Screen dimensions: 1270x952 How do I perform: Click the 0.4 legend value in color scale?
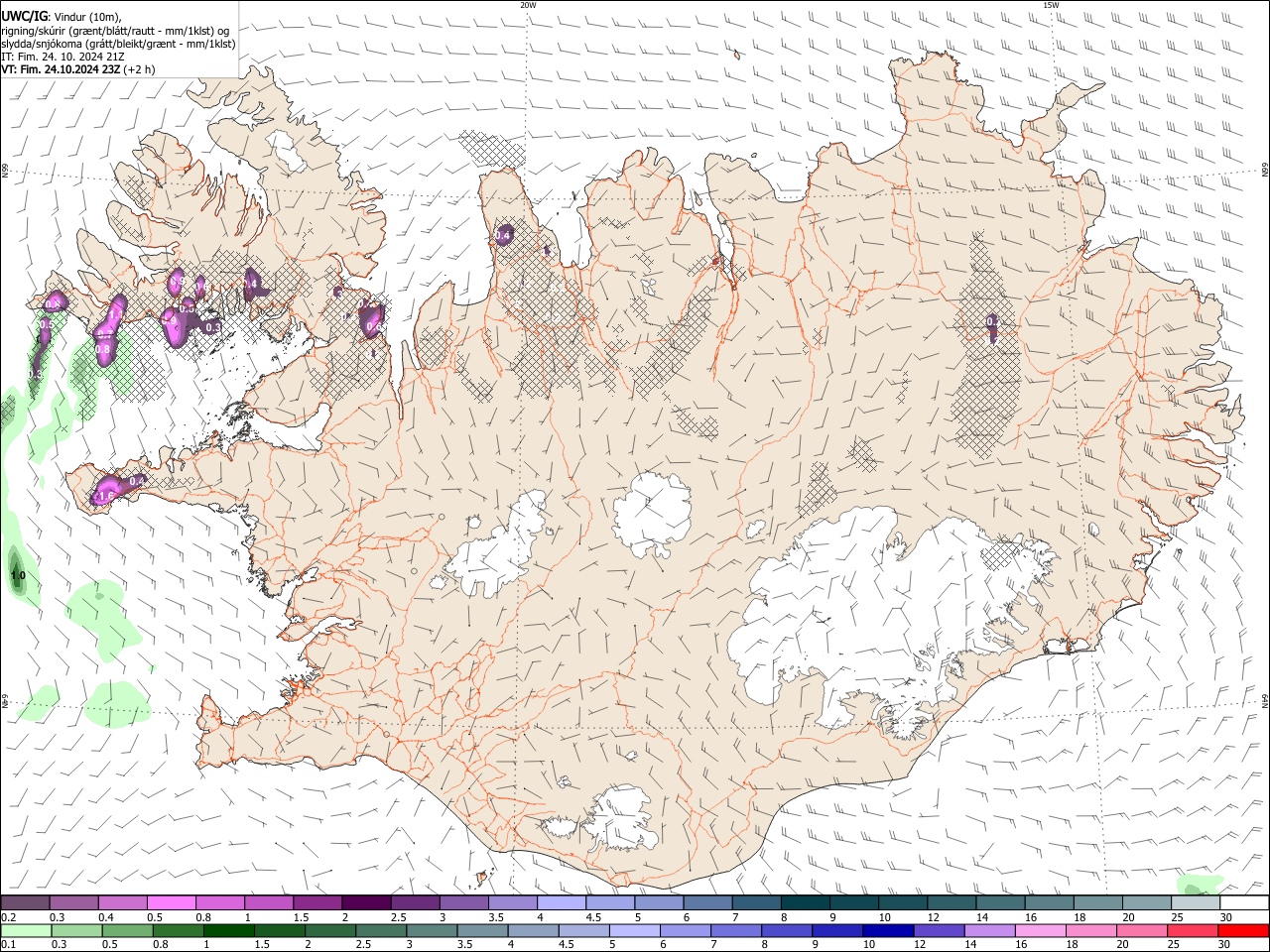tap(106, 917)
